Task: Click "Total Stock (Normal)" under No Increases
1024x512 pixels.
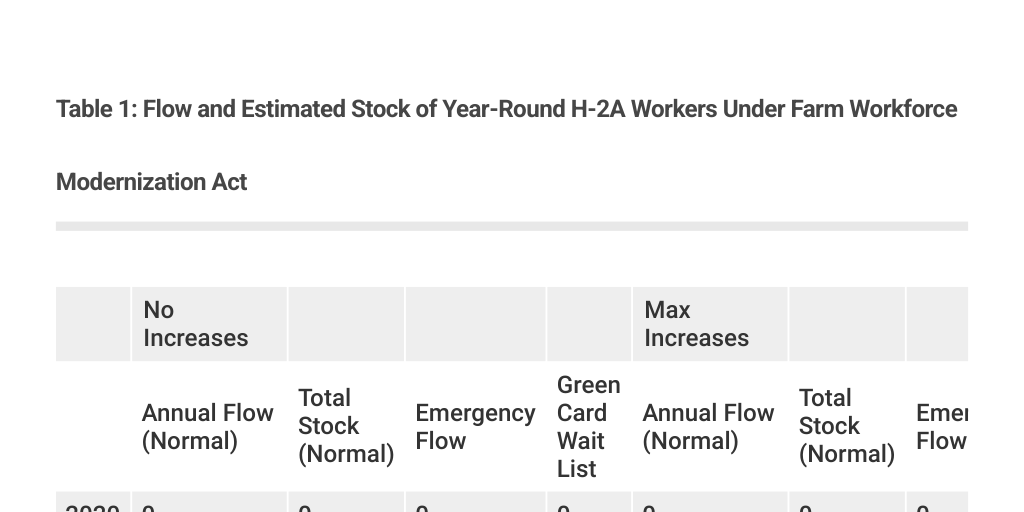Action: (346, 426)
